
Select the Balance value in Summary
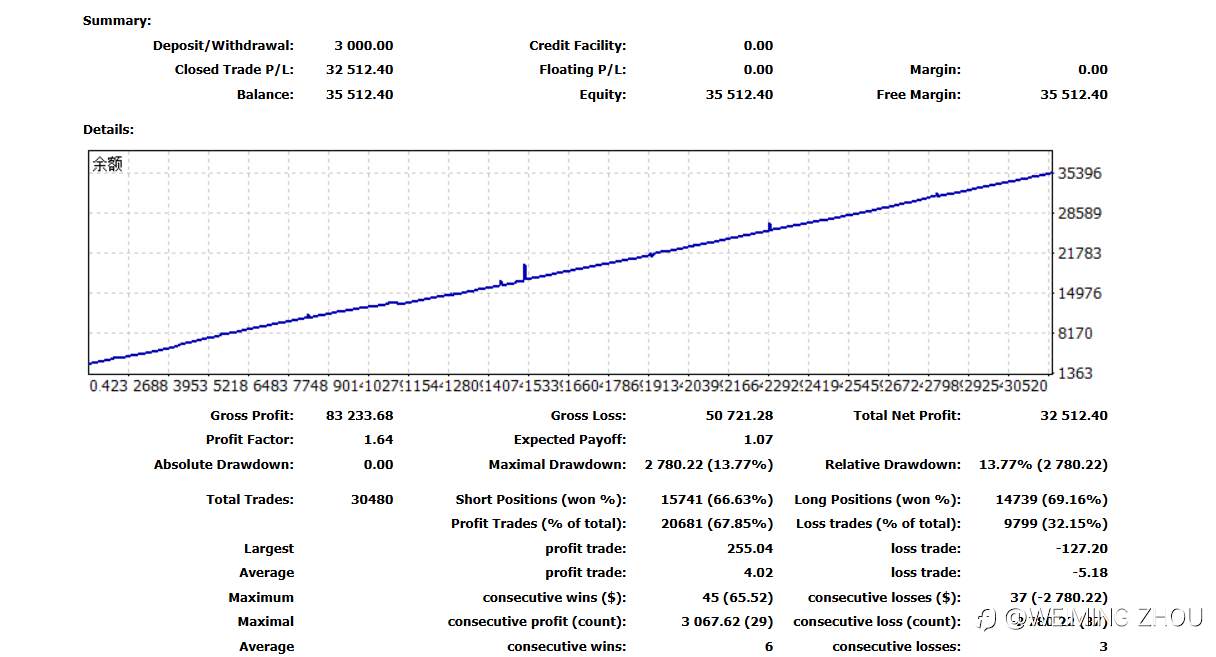point(360,94)
